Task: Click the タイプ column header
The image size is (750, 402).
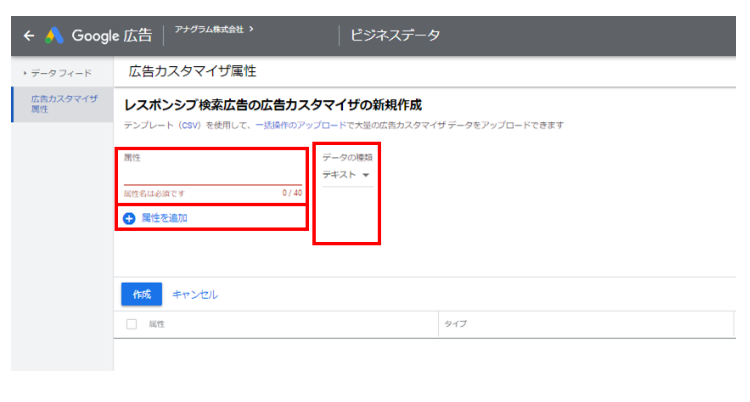Action: [457, 324]
